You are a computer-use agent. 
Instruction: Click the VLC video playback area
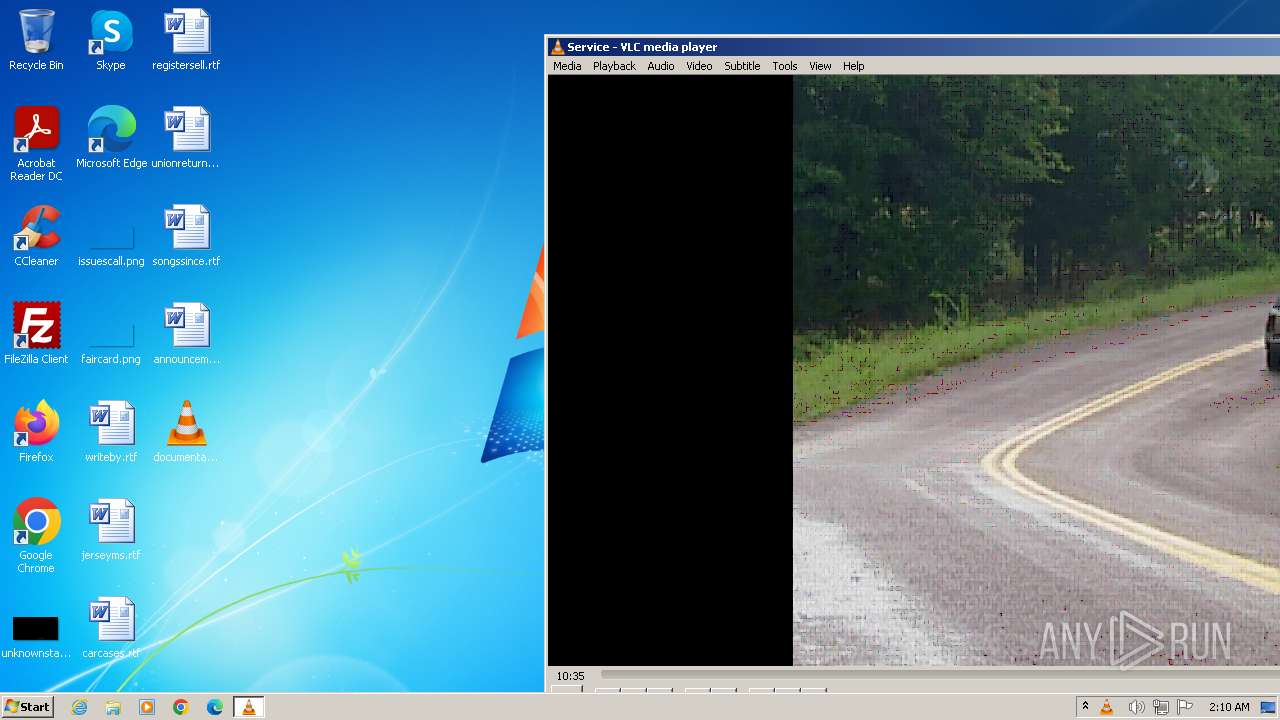pyautogui.click(x=914, y=370)
